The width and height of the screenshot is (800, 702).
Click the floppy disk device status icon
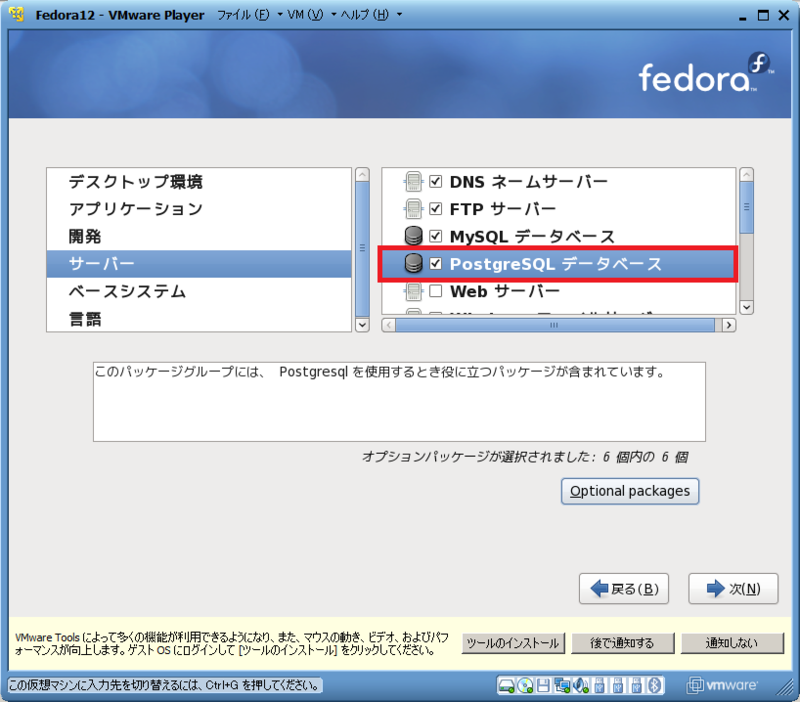click(x=543, y=687)
